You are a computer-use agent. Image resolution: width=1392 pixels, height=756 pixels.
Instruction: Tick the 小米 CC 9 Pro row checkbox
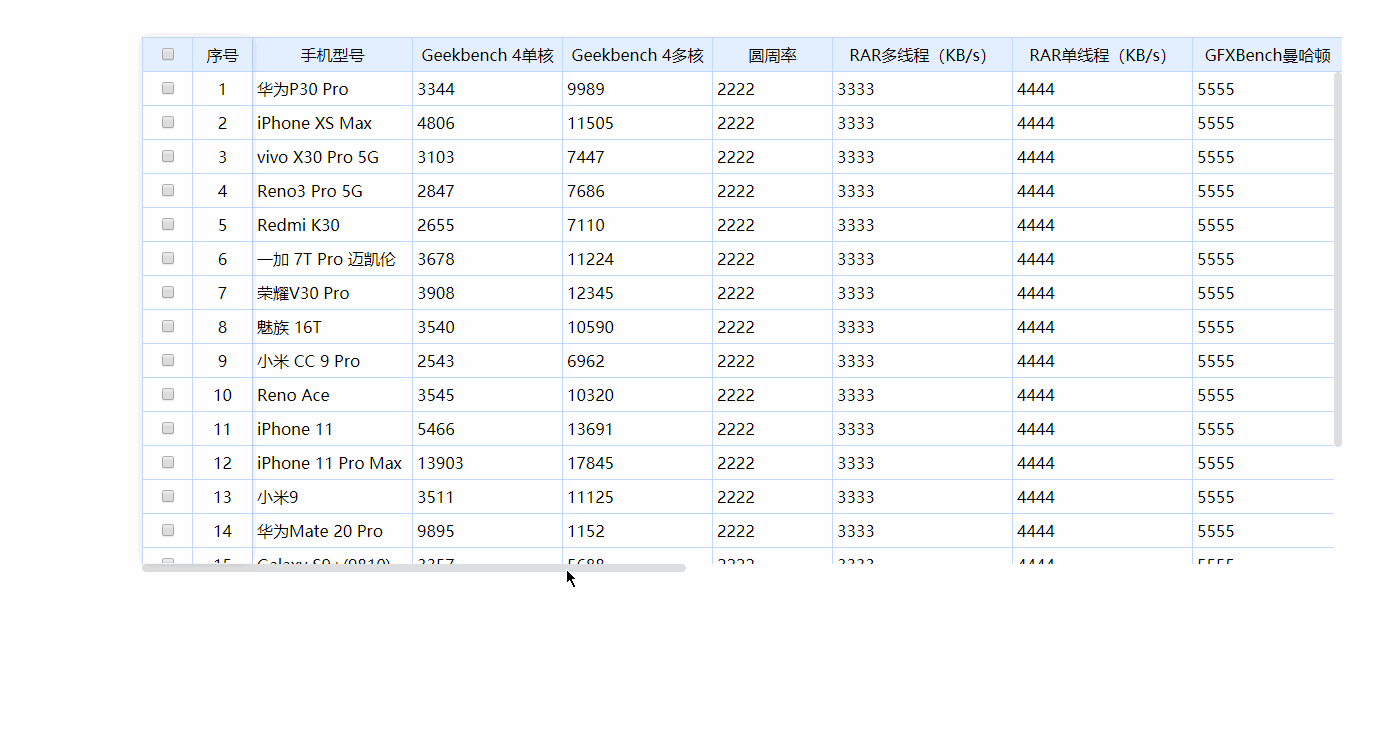168,361
